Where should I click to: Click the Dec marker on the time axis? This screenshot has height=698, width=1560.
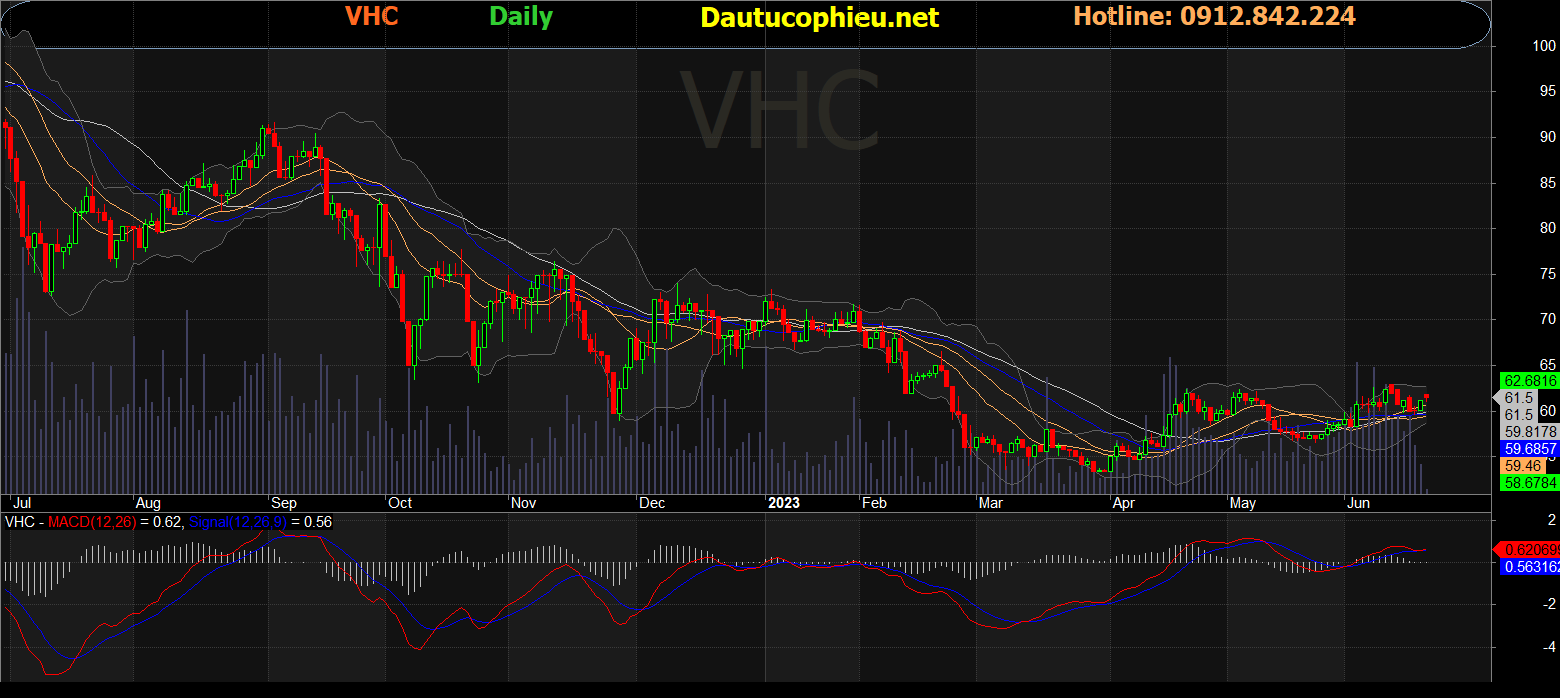click(x=652, y=503)
